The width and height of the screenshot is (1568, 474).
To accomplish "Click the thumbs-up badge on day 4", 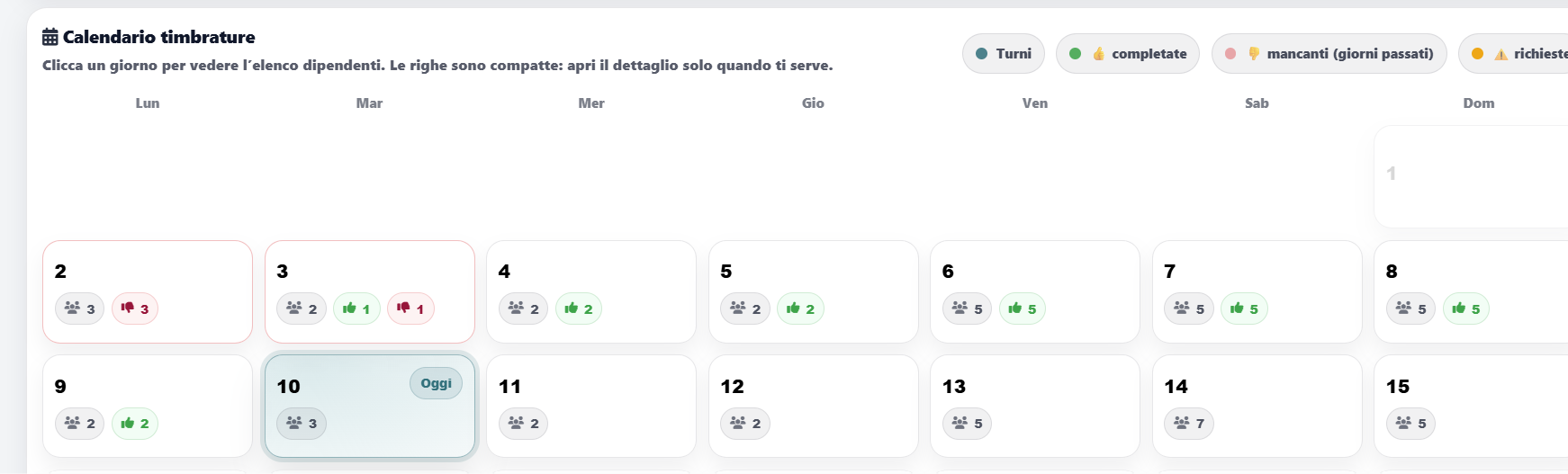I will tap(579, 309).
